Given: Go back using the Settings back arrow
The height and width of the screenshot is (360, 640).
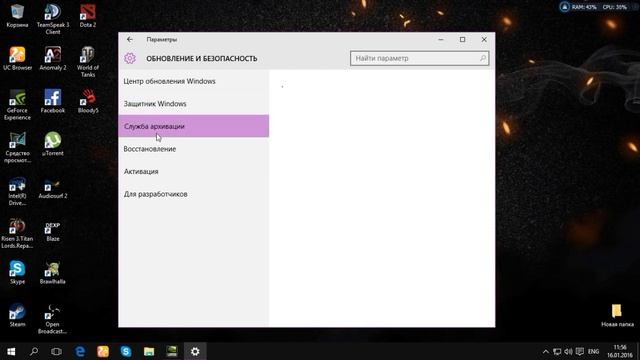Looking at the screenshot, I should 130,40.
